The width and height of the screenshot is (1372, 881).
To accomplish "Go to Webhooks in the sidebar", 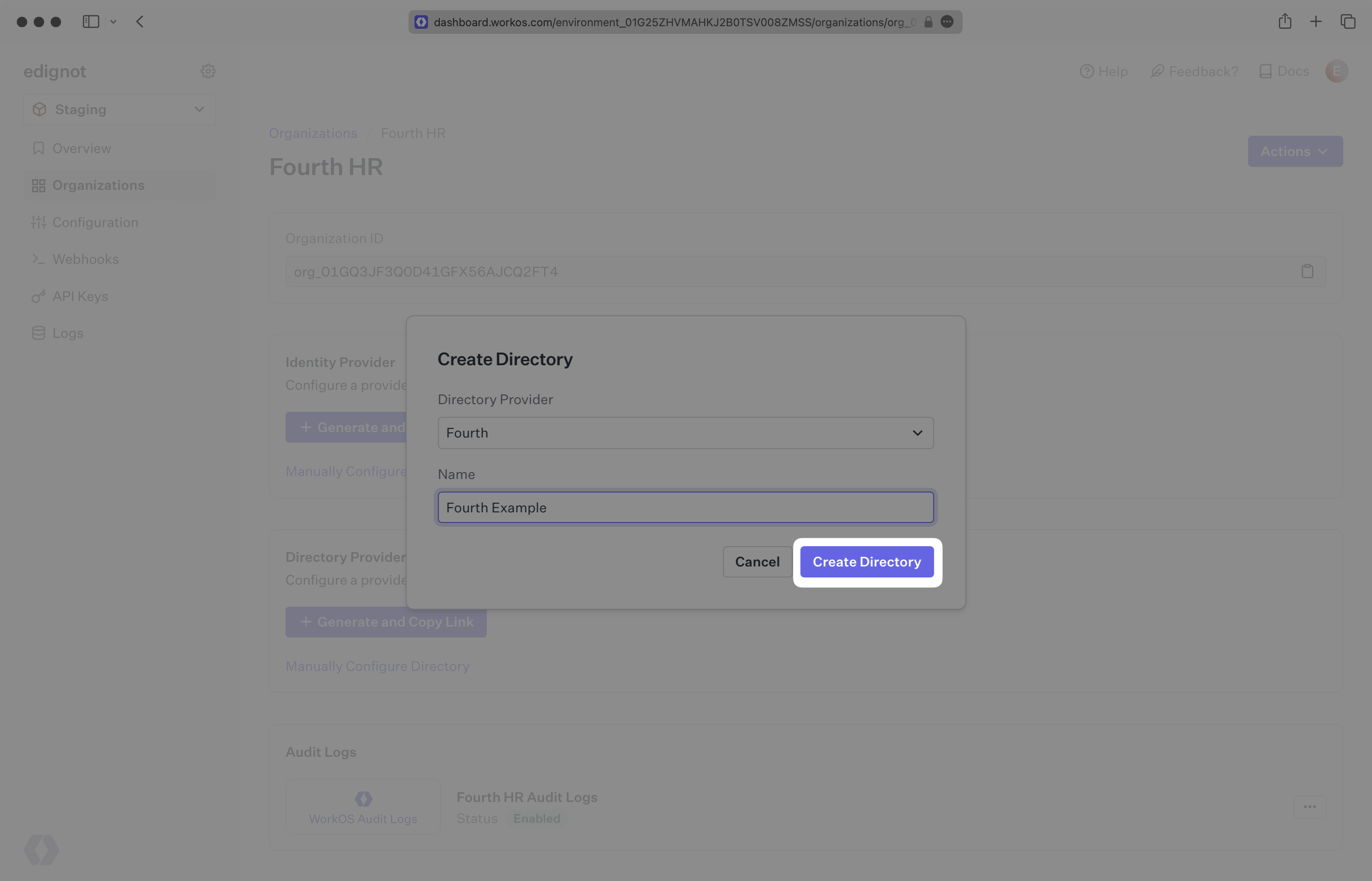I will (x=85, y=259).
